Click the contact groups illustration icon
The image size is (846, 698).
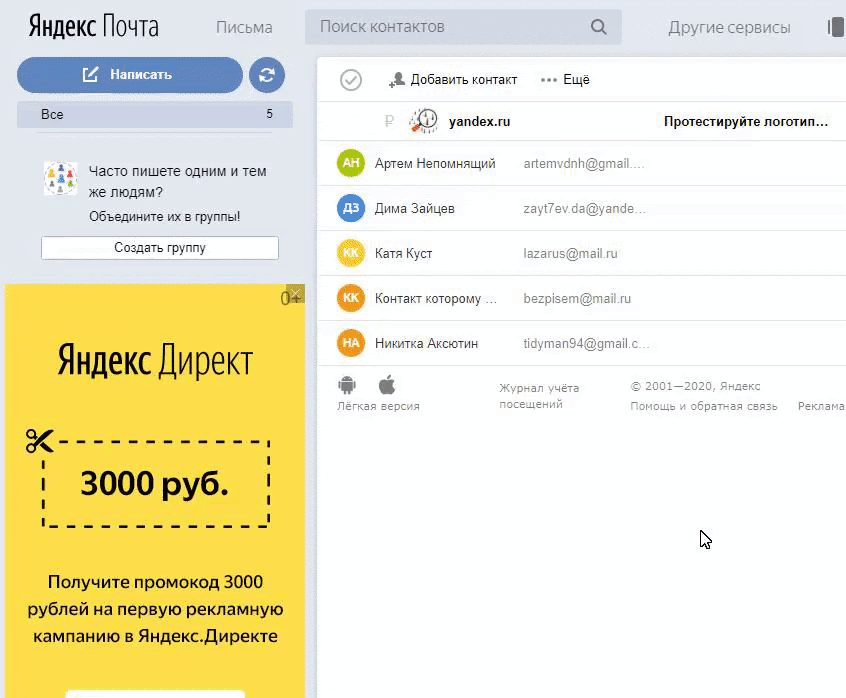pos(60,178)
